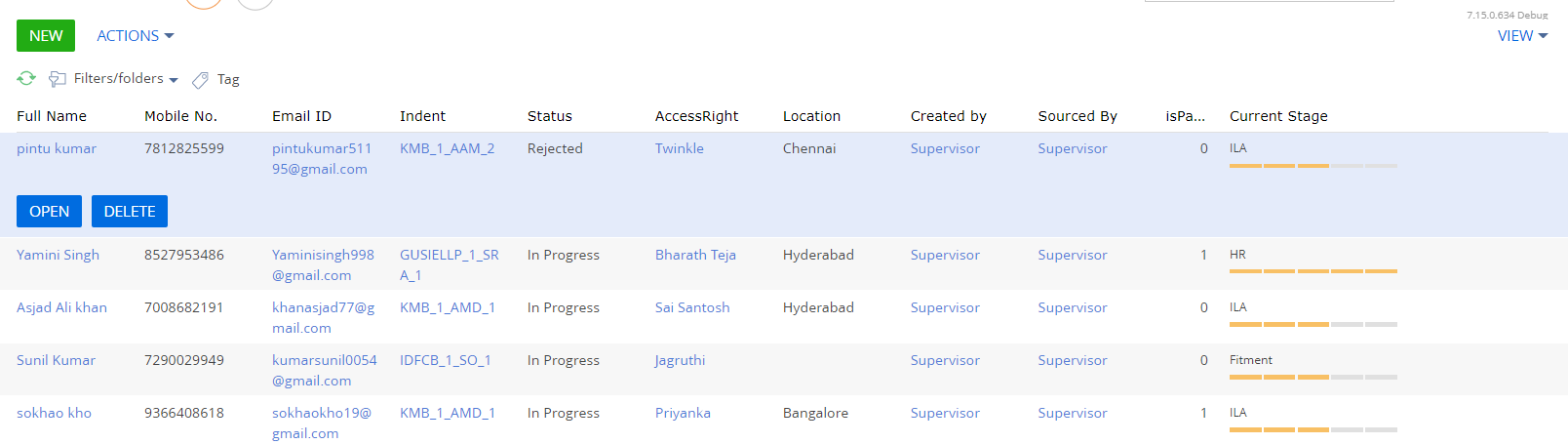Screen dimensions: 1568x444
Task: Click the Fitment stage progress bar for Sunil Kumar
Action: 1313,377
